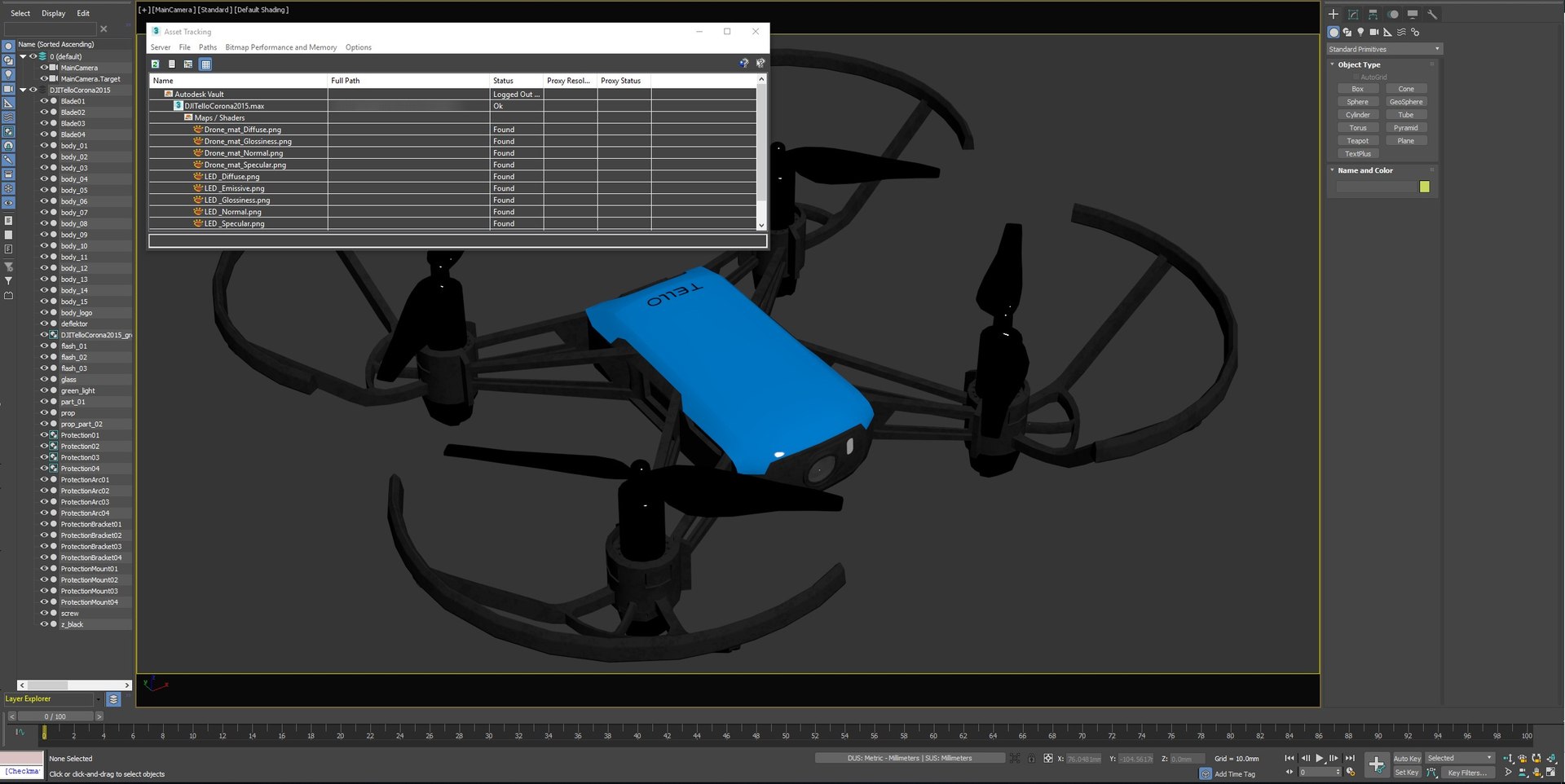Image resolution: width=1565 pixels, height=784 pixels.
Task: Click the large Set Keys plus button
Action: click(1377, 764)
